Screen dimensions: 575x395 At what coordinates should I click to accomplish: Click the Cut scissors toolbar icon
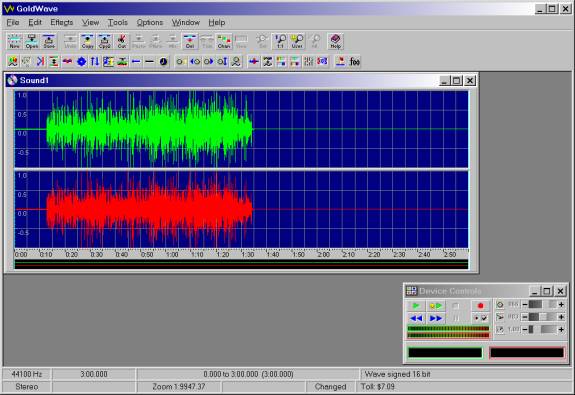tap(122, 41)
